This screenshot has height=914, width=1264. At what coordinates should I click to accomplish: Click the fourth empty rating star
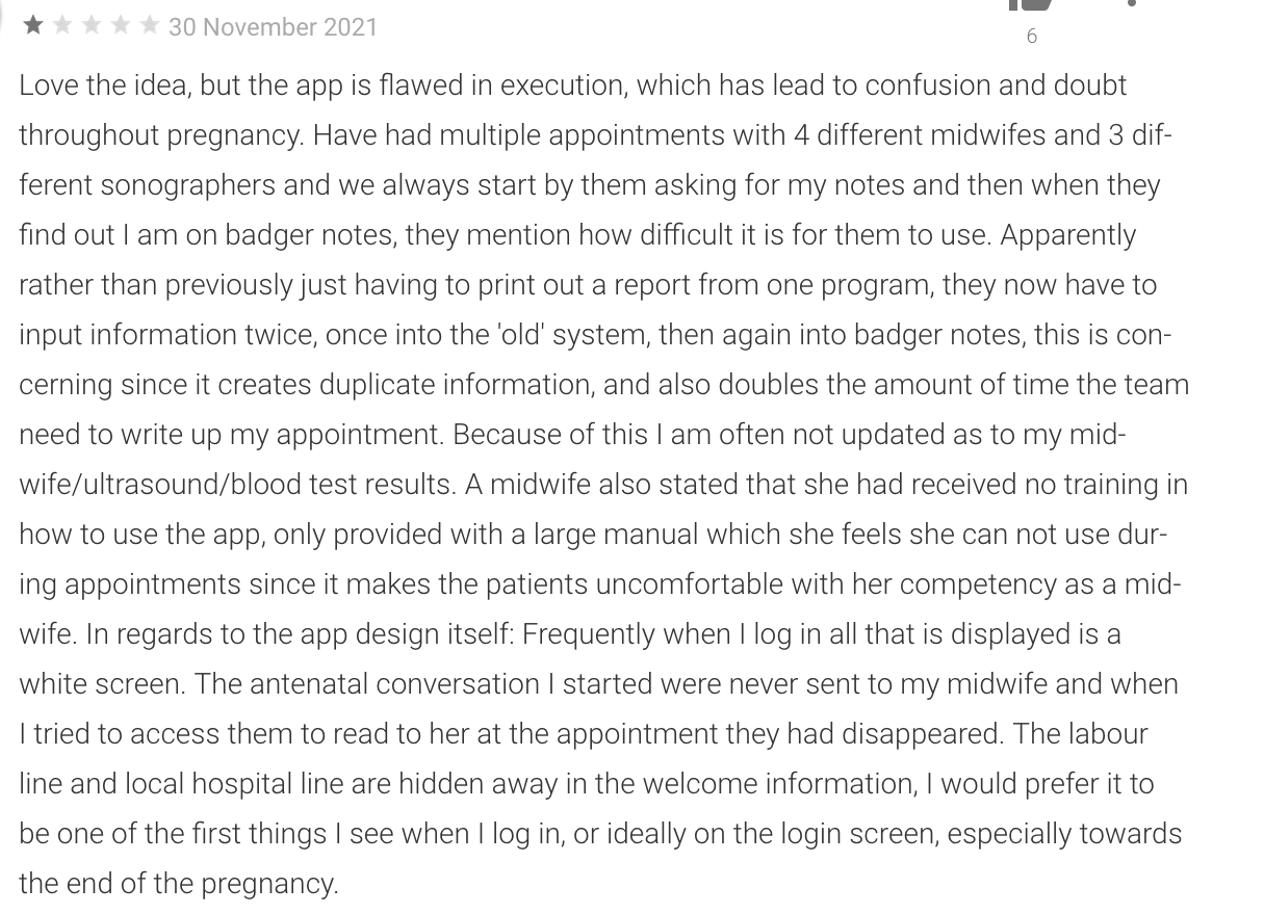120,26
